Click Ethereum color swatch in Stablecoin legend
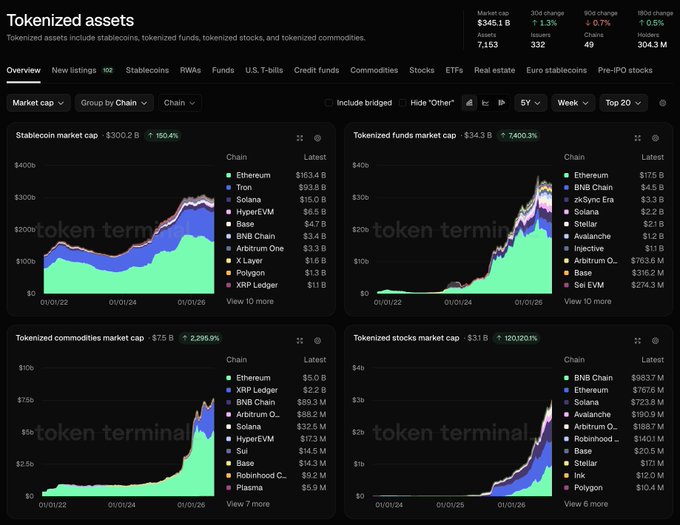 tap(229, 175)
